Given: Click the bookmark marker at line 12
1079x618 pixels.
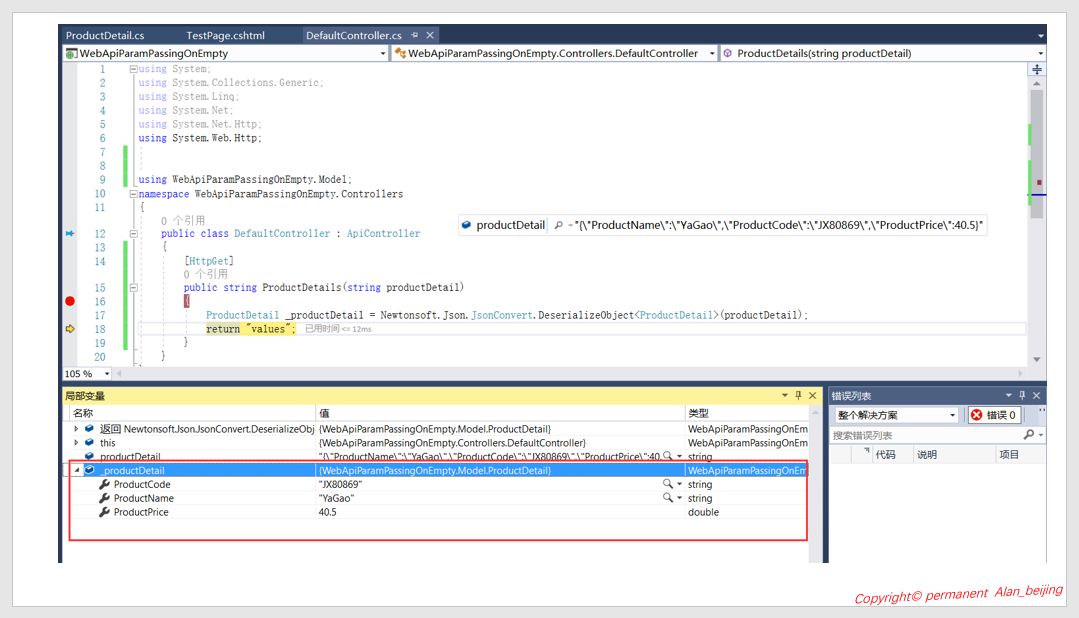Looking at the screenshot, I should (70, 233).
